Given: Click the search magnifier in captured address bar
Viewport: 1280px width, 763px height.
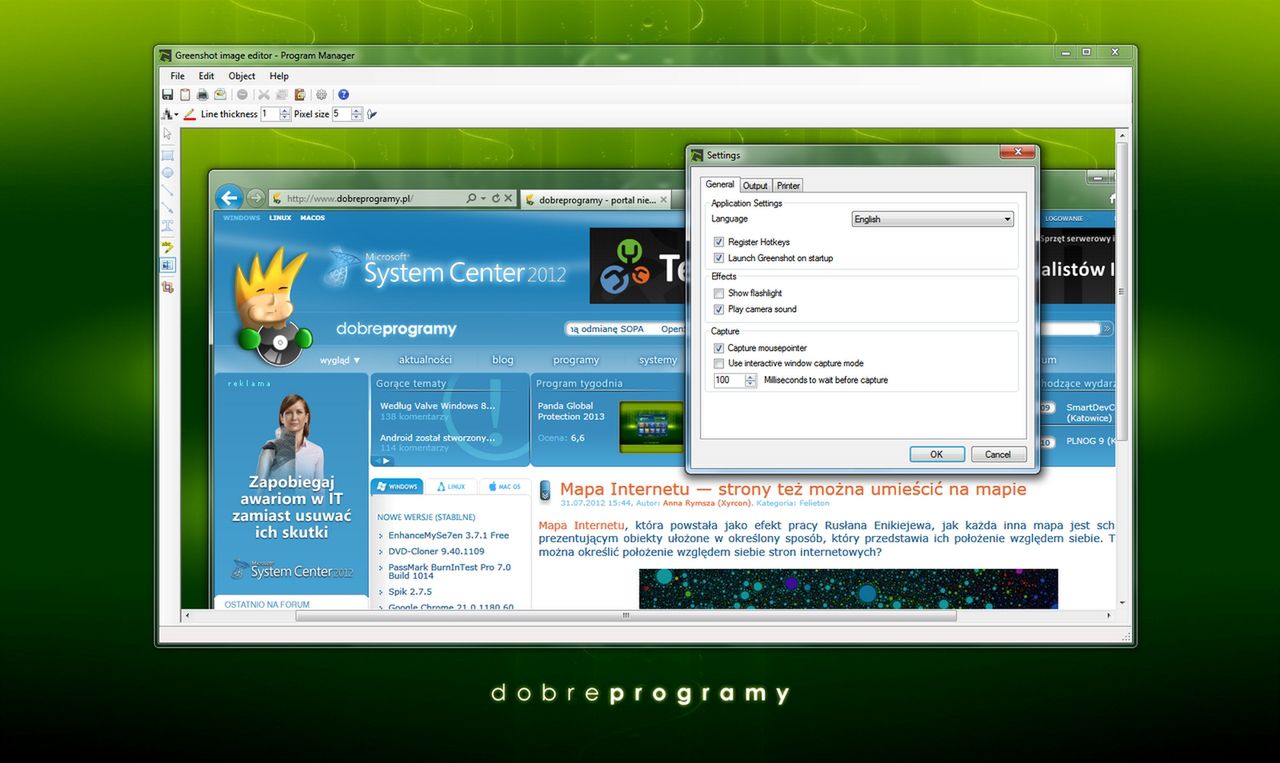Looking at the screenshot, I should point(471,199).
